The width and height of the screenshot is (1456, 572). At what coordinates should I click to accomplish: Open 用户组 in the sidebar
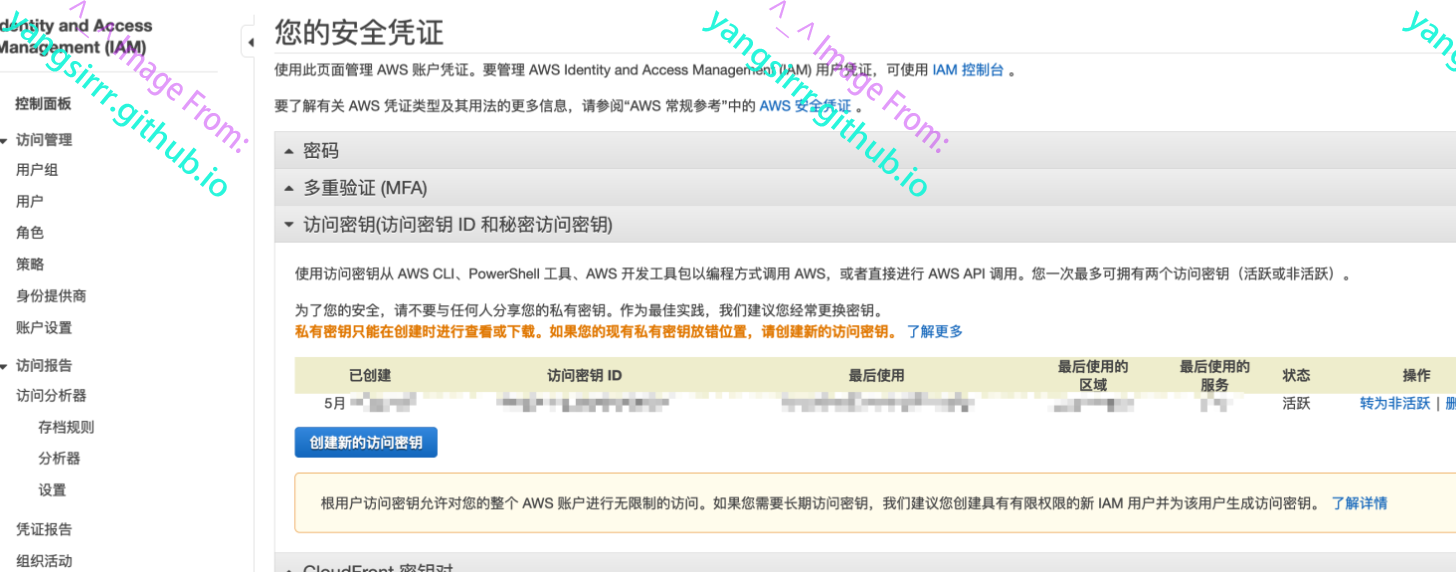[37, 170]
